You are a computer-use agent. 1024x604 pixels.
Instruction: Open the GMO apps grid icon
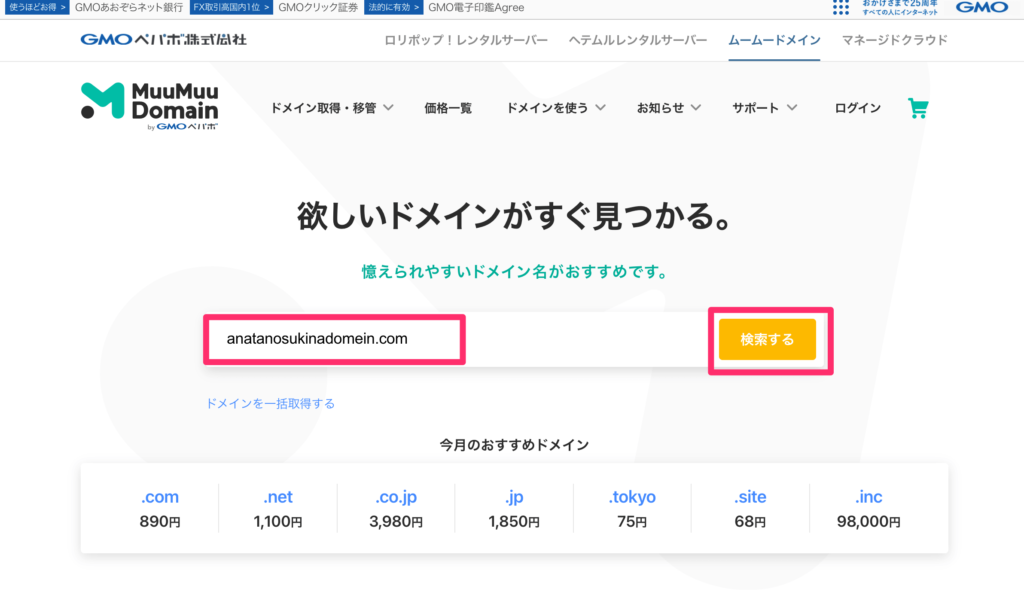tap(841, 8)
